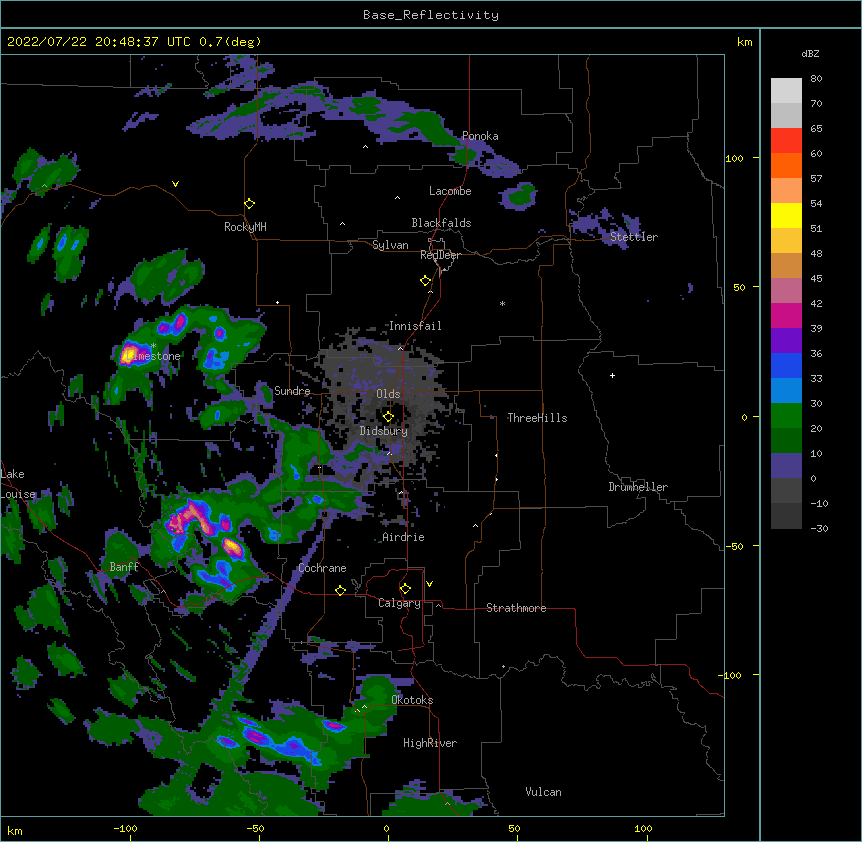
Task: Click the HighRiver city label
Action: (430, 743)
